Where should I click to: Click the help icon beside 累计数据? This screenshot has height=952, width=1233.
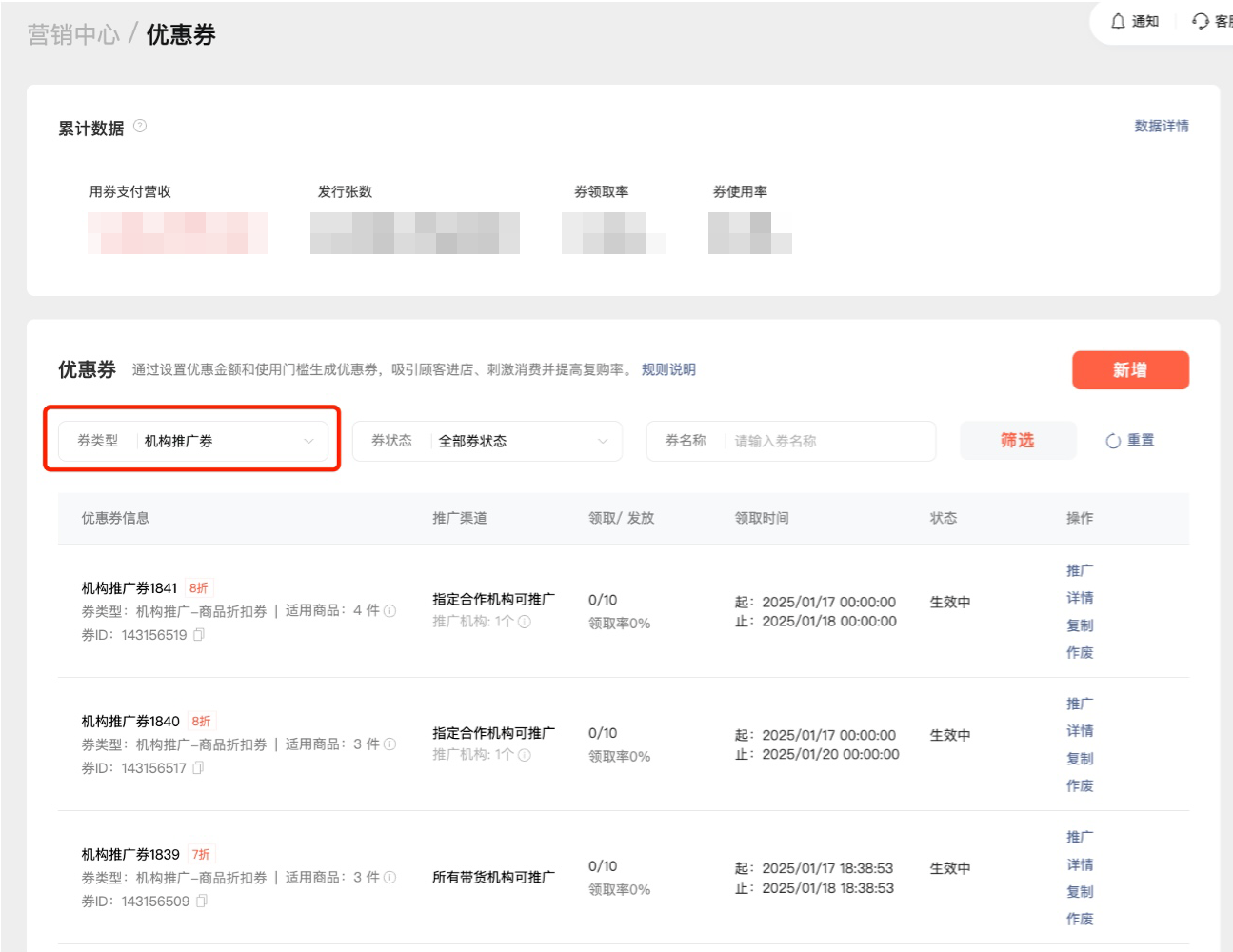[140, 126]
